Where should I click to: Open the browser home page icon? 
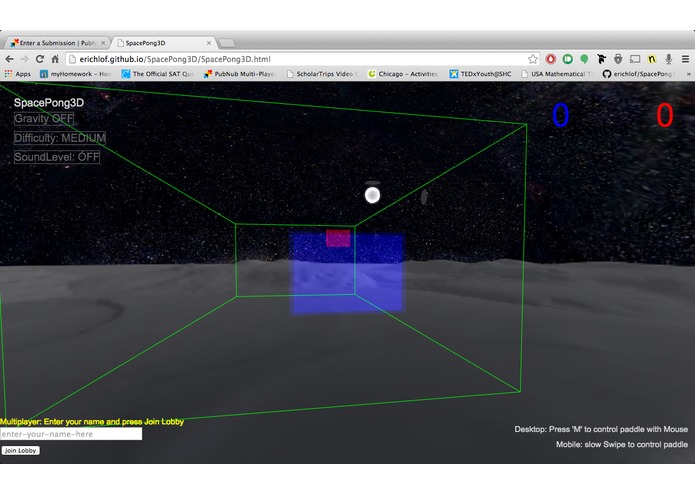click(x=55, y=59)
